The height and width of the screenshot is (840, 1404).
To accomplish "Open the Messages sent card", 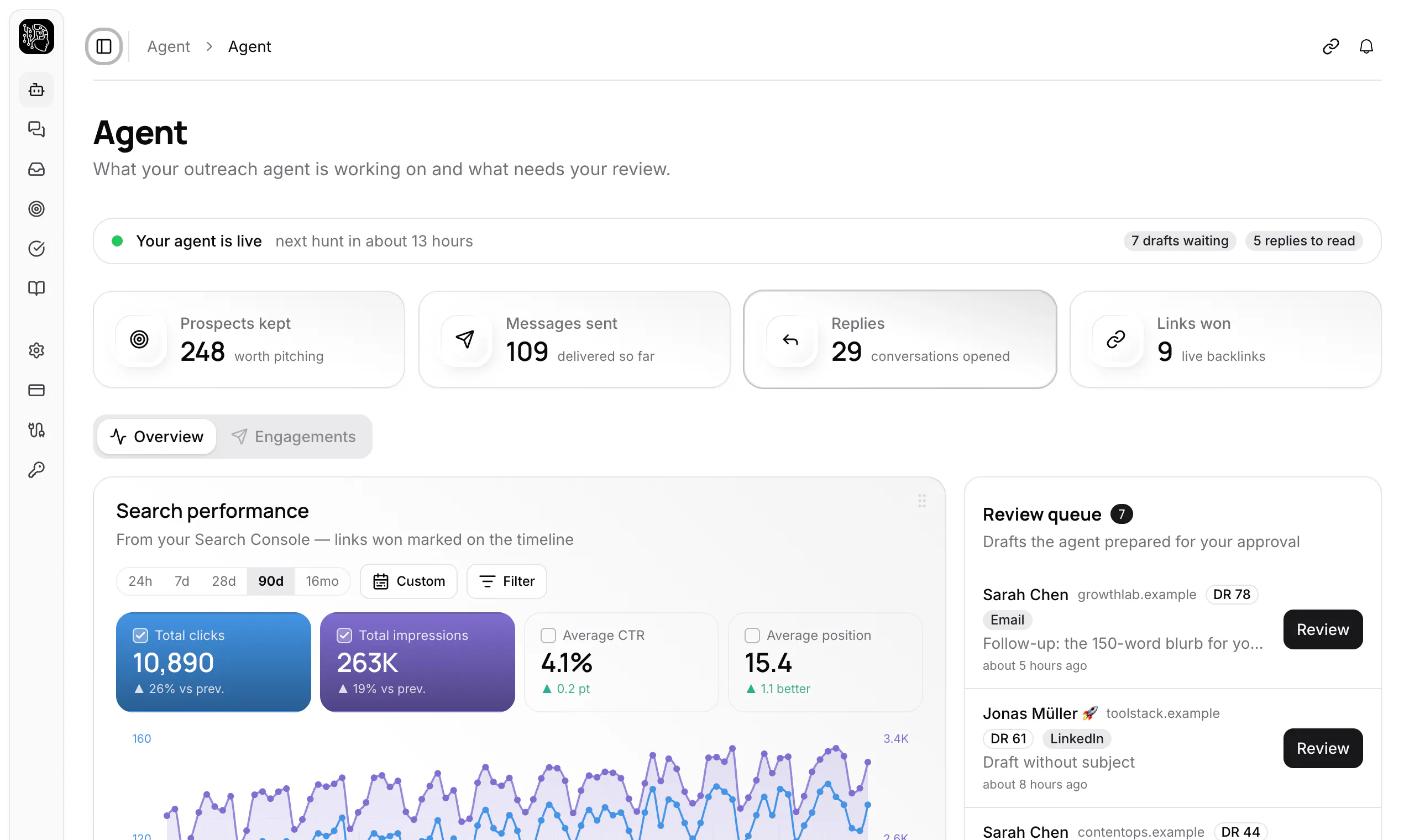I will (x=575, y=339).
